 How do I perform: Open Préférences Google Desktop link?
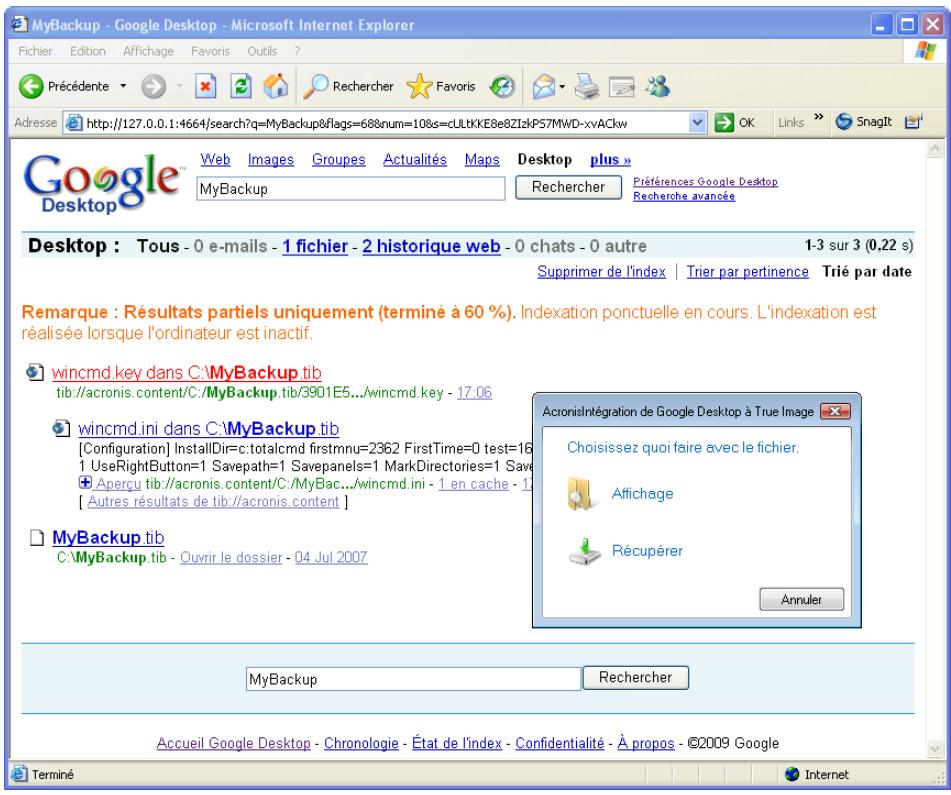tap(705, 181)
